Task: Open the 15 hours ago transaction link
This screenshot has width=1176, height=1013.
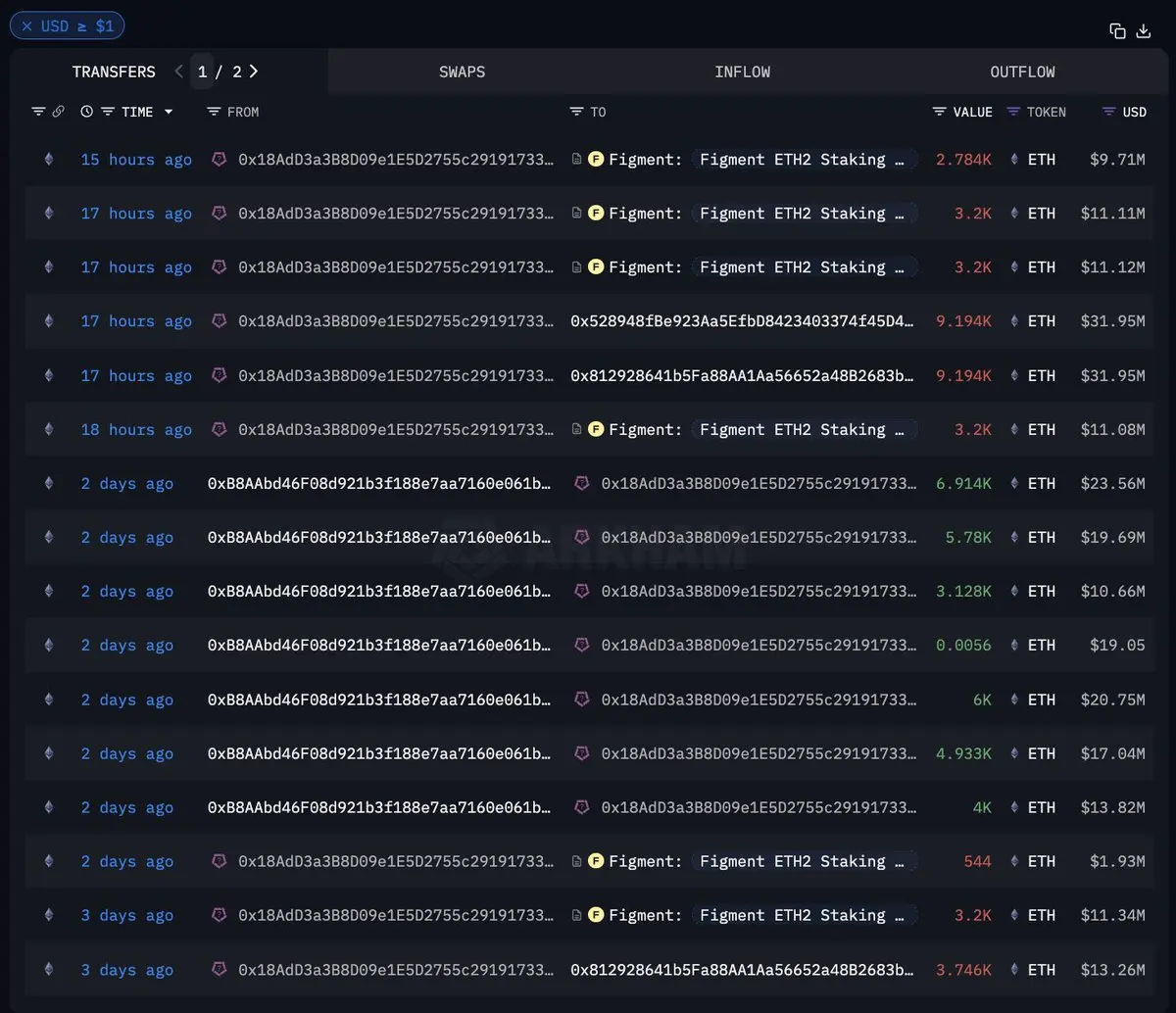Action: pos(136,159)
